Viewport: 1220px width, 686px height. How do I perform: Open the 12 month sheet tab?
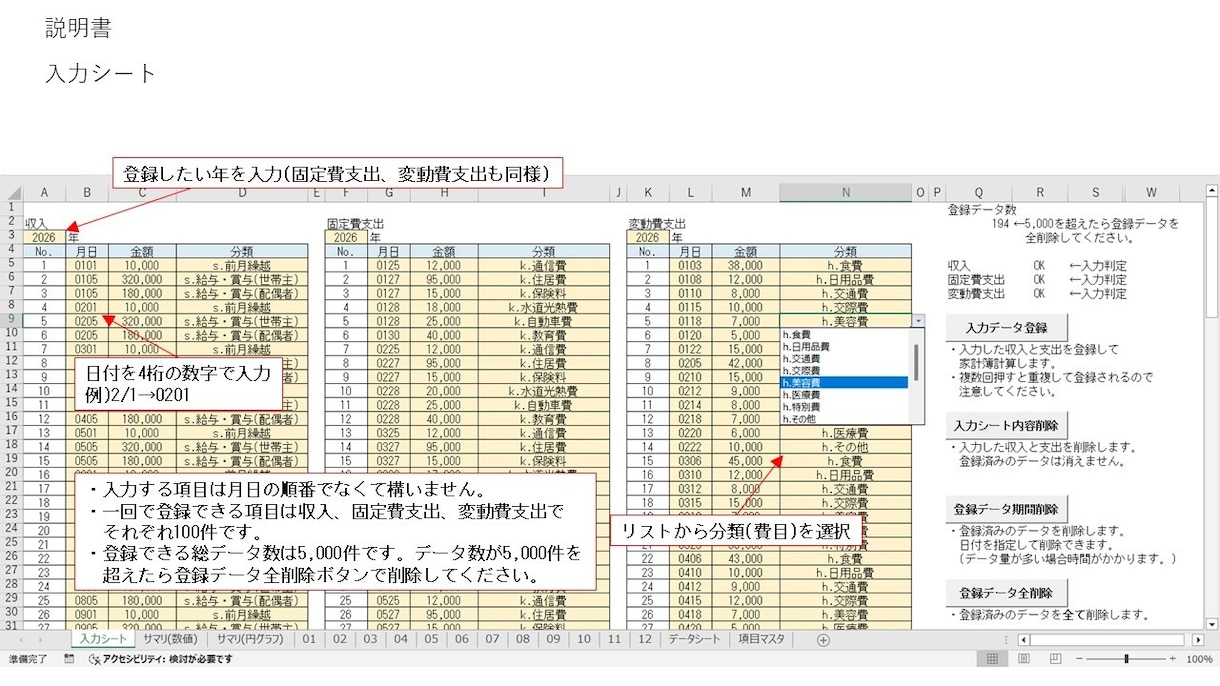(x=644, y=639)
